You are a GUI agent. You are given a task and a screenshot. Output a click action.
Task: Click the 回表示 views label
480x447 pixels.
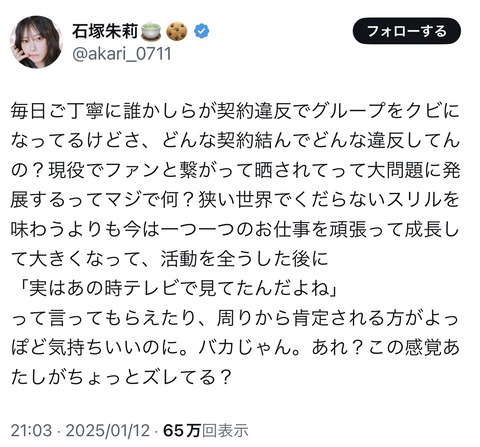pyautogui.click(x=225, y=430)
